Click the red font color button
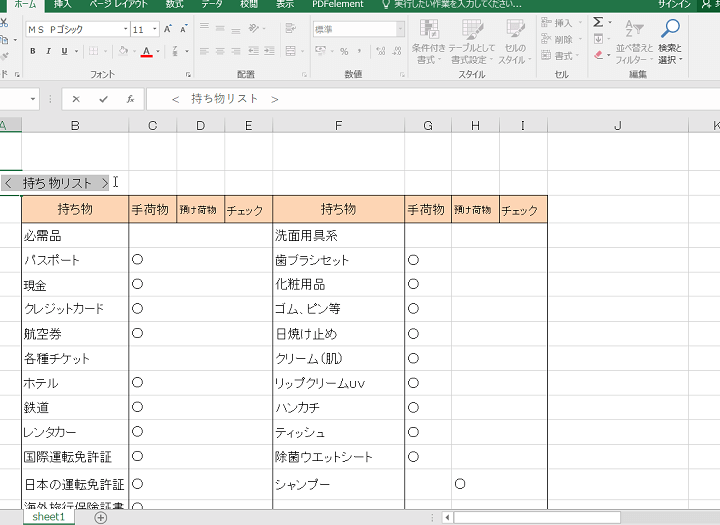 [x=146, y=51]
